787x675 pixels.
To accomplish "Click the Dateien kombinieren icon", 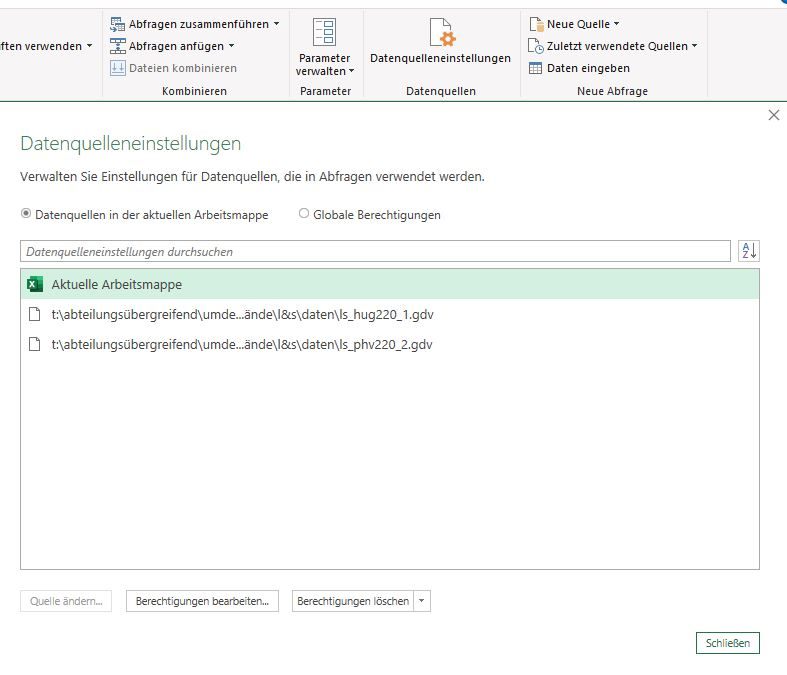I will click(117, 68).
